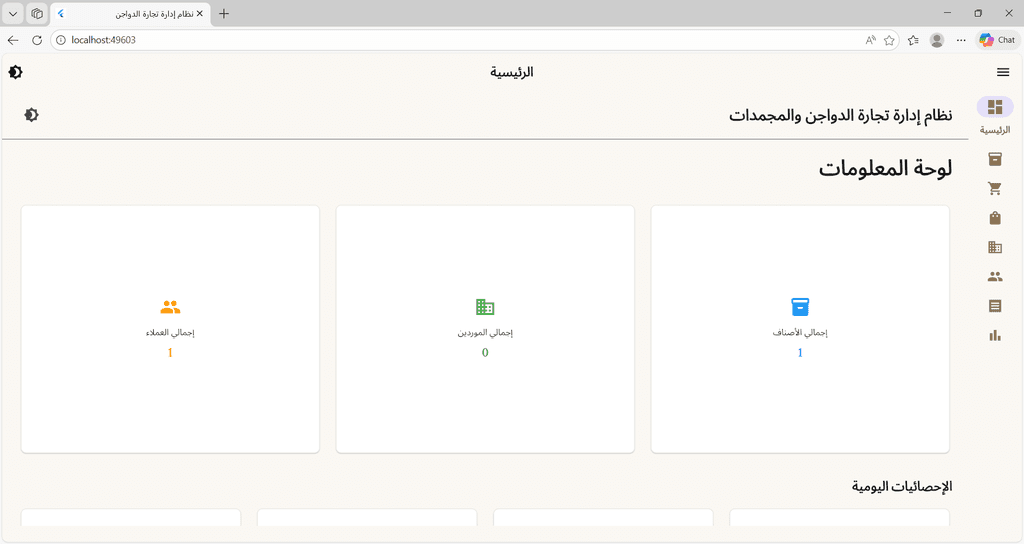Open the bar chart reports sidebar icon
Image resolution: width=1024 pixels, height=544 pixels.
[x=995, y=335]
